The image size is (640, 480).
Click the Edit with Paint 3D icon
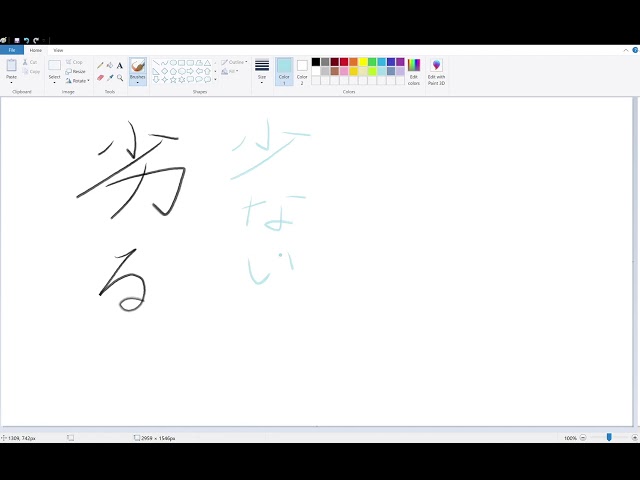436,65
